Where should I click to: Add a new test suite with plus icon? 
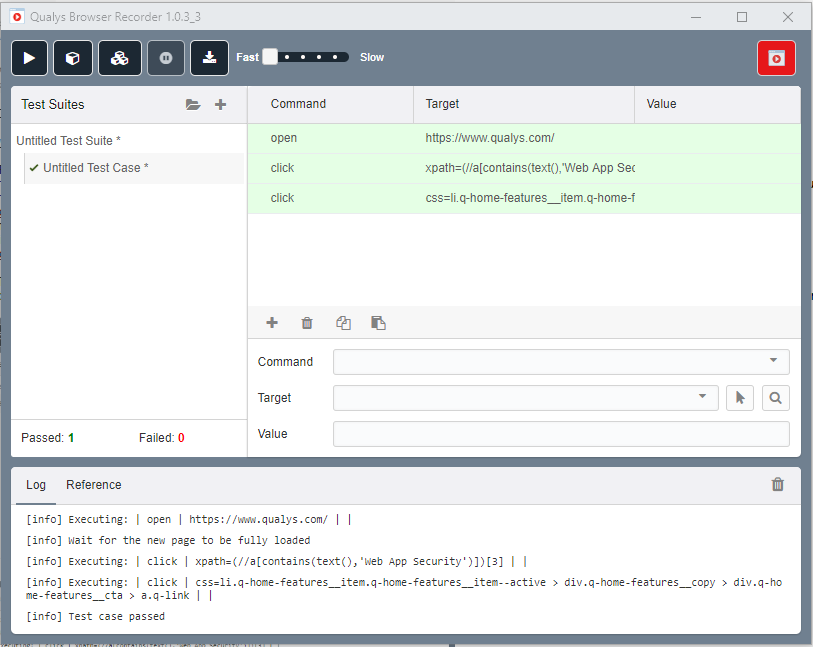221,104
